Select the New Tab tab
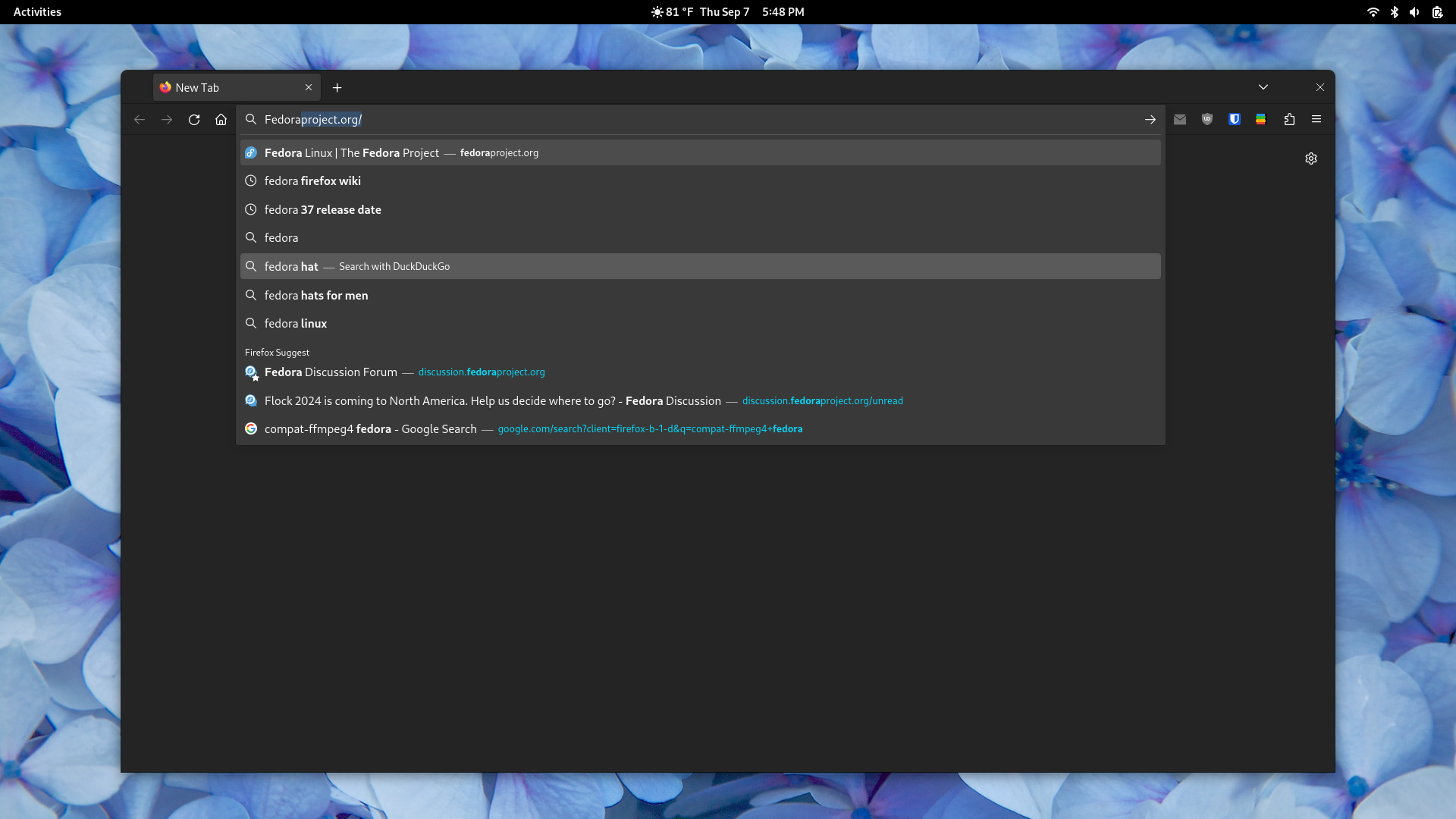 coord(237,87)
